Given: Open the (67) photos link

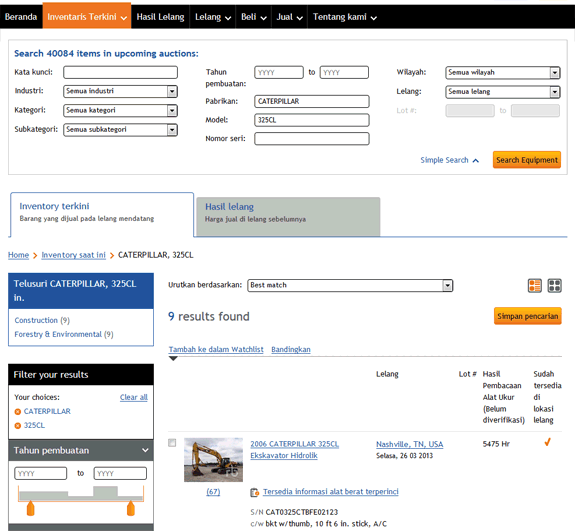Looking at the screenshot, I should [x=213, y=492].
